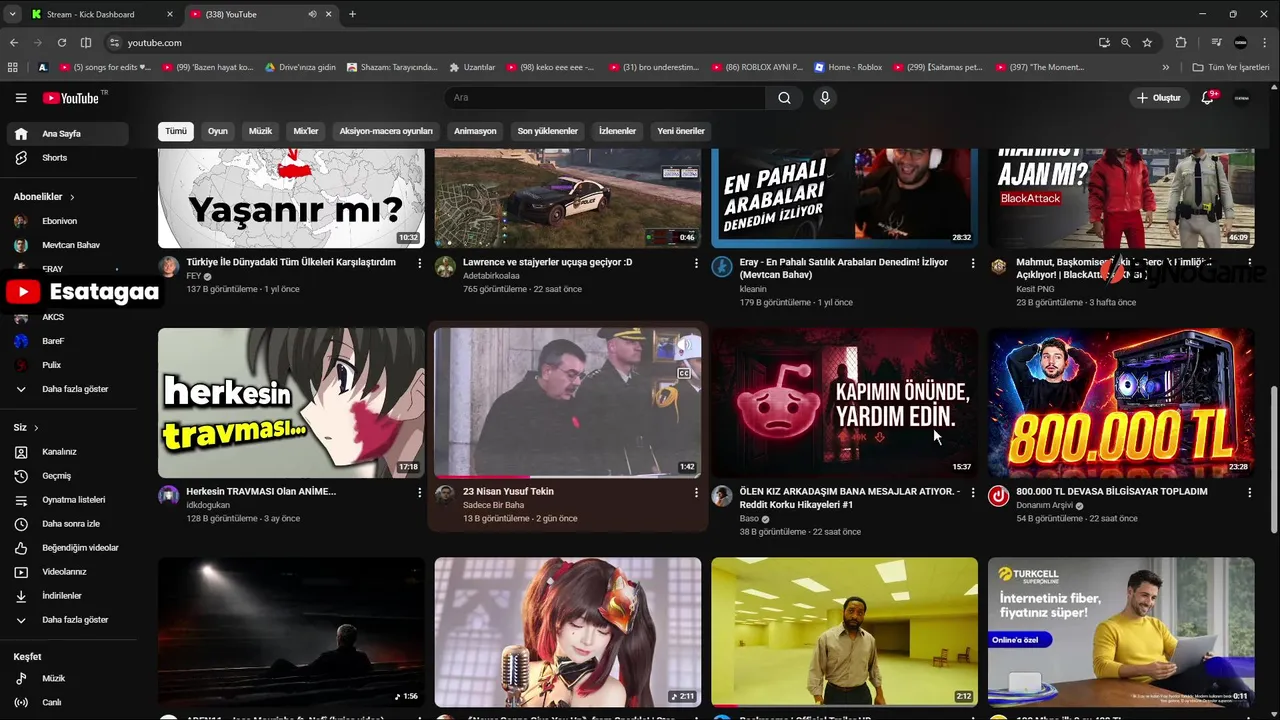The height and width of the screenshot is (720, 1280).
Task: Select the Oyun filter chip
Action: pyautogui.click(x=218, y=131)
